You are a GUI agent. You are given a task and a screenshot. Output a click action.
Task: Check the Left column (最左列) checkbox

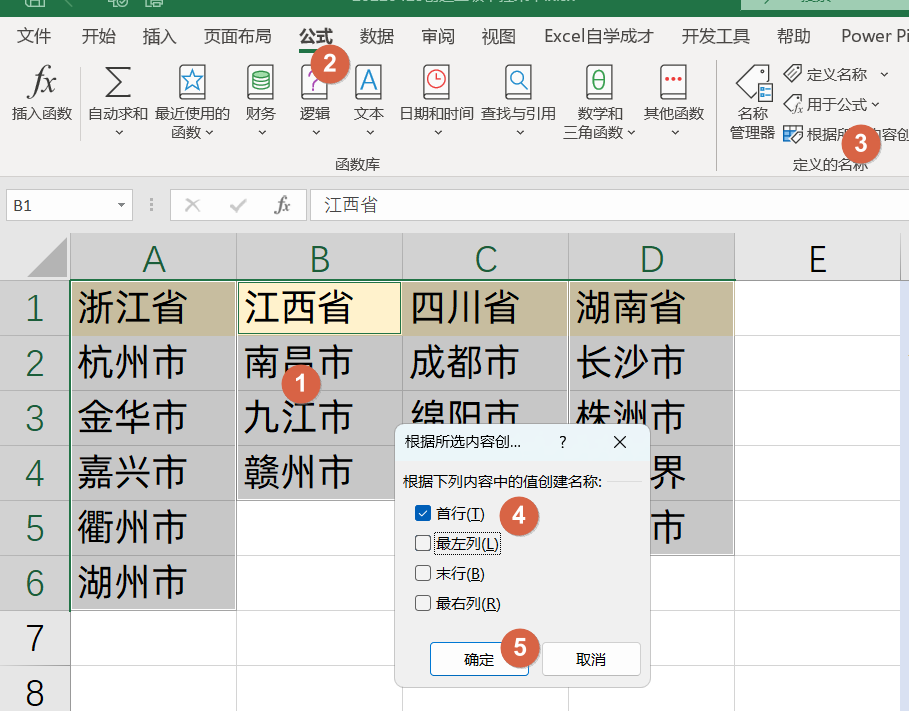point(423,543)
